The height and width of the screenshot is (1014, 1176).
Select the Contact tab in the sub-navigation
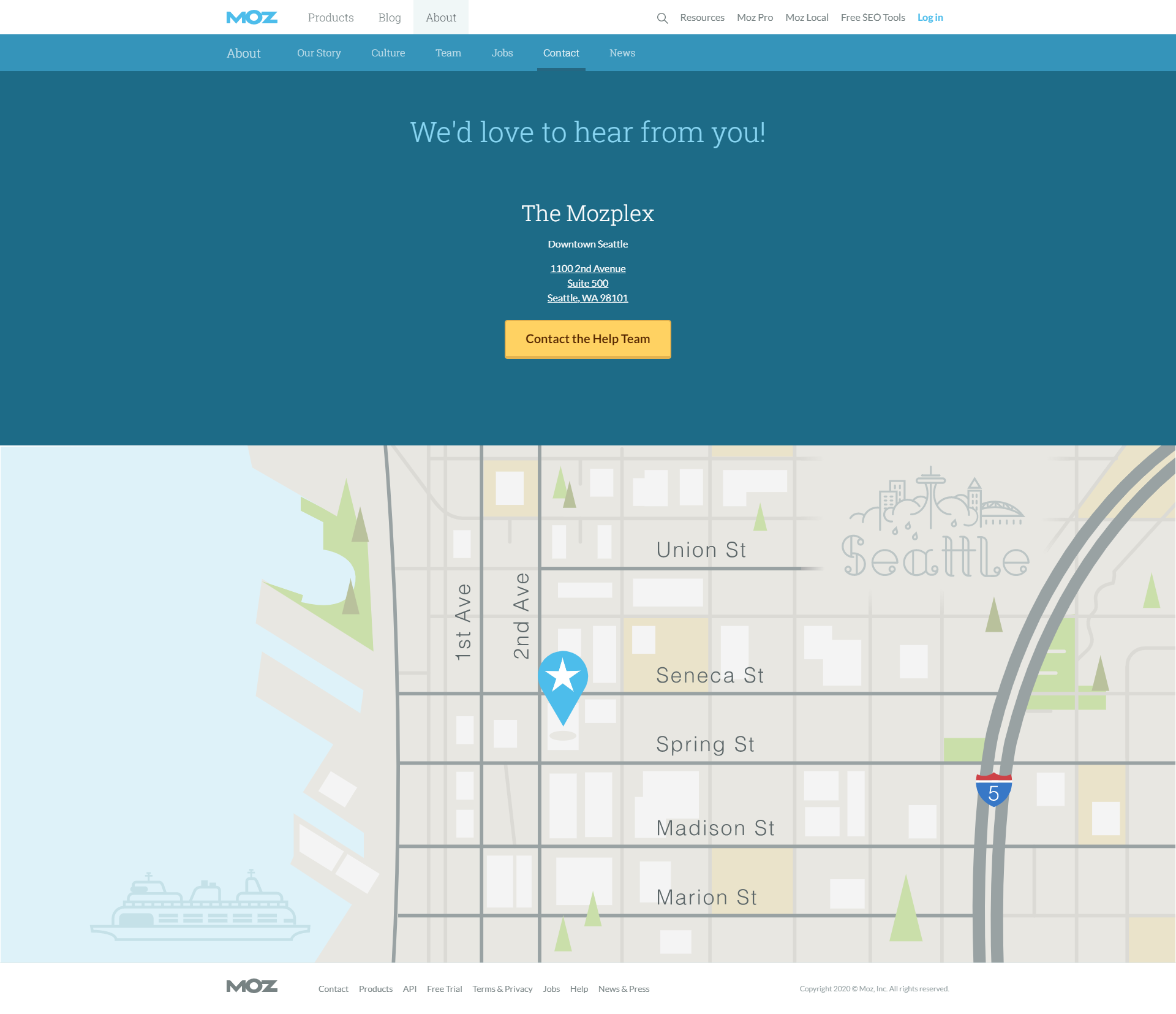point(561,53)
